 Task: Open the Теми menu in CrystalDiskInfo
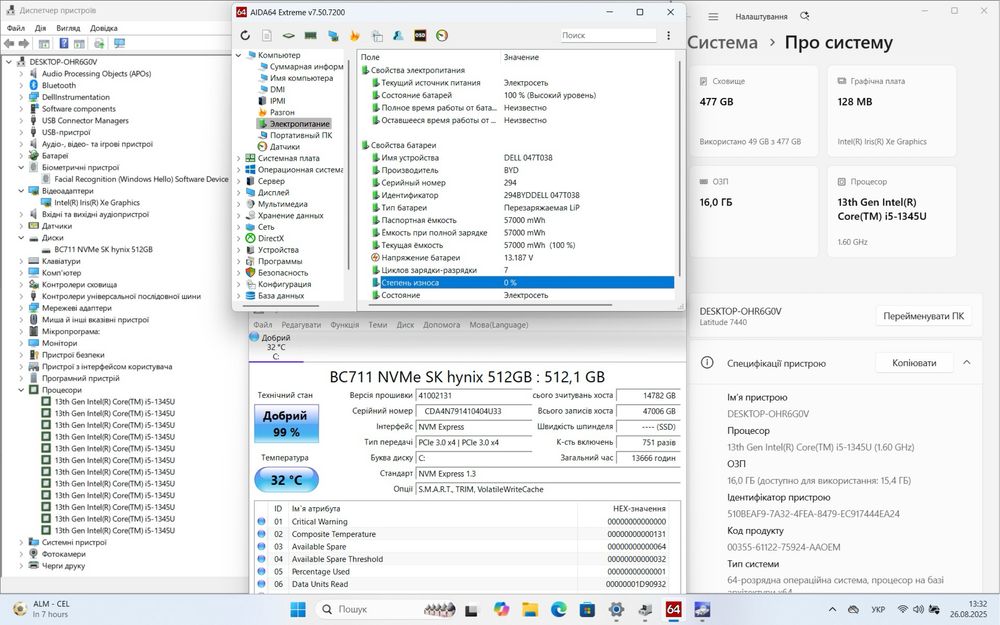click(x=378, y=325)
